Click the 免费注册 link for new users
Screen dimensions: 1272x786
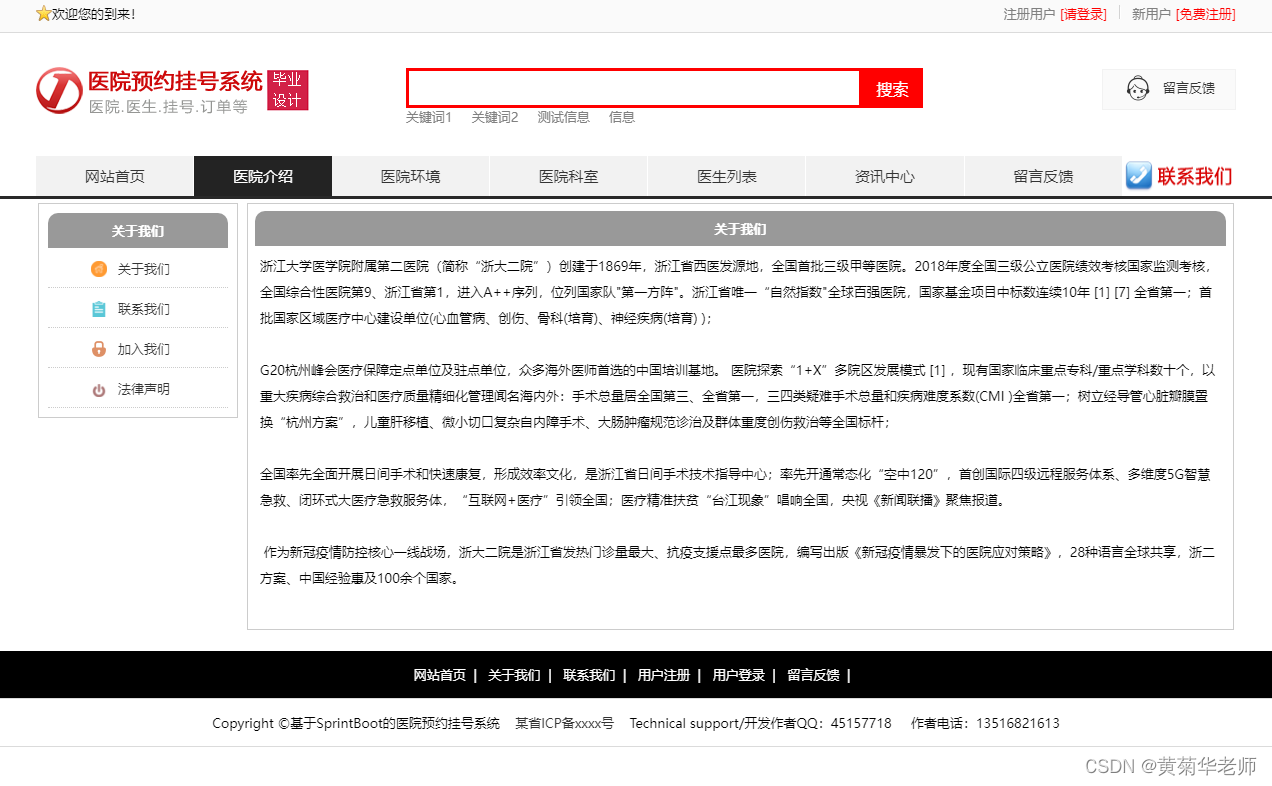[x=1205, y=14]
